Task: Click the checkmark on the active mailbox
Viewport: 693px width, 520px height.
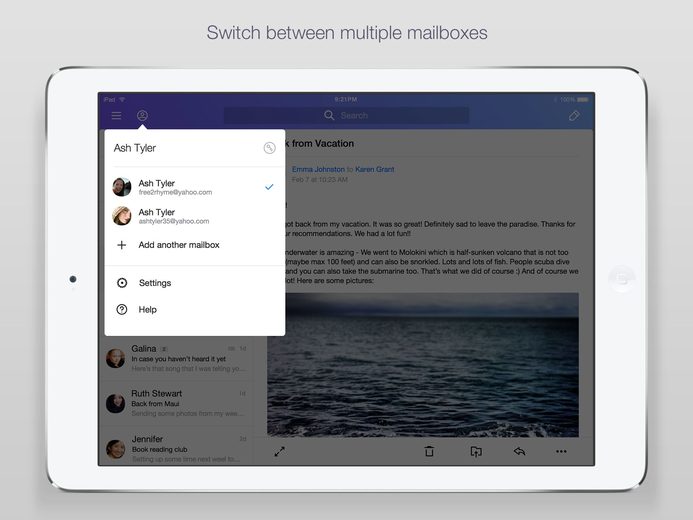Action: [x=269, y=187]
